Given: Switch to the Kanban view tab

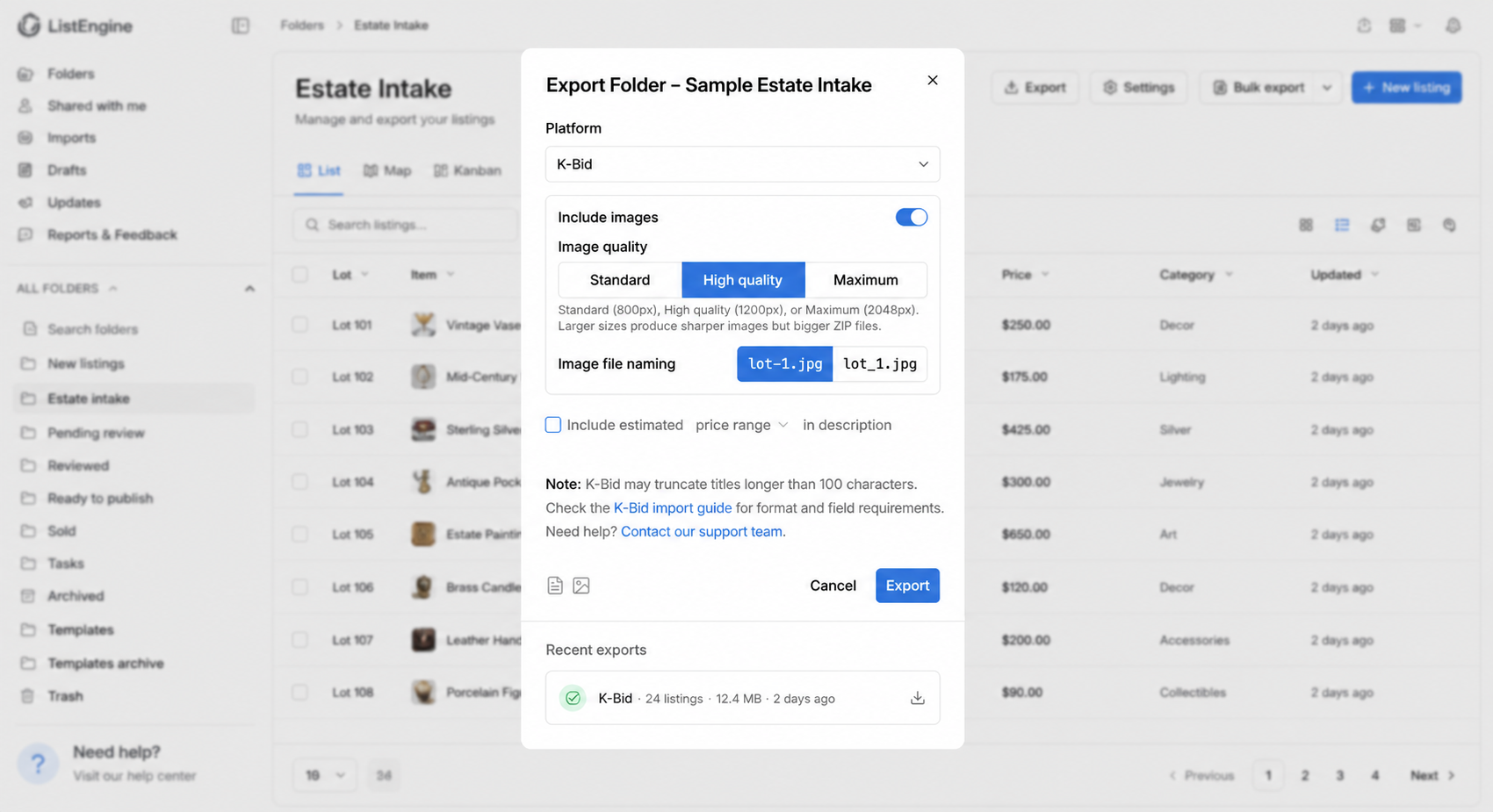Looking at the screenshot, I should [467, 170].
